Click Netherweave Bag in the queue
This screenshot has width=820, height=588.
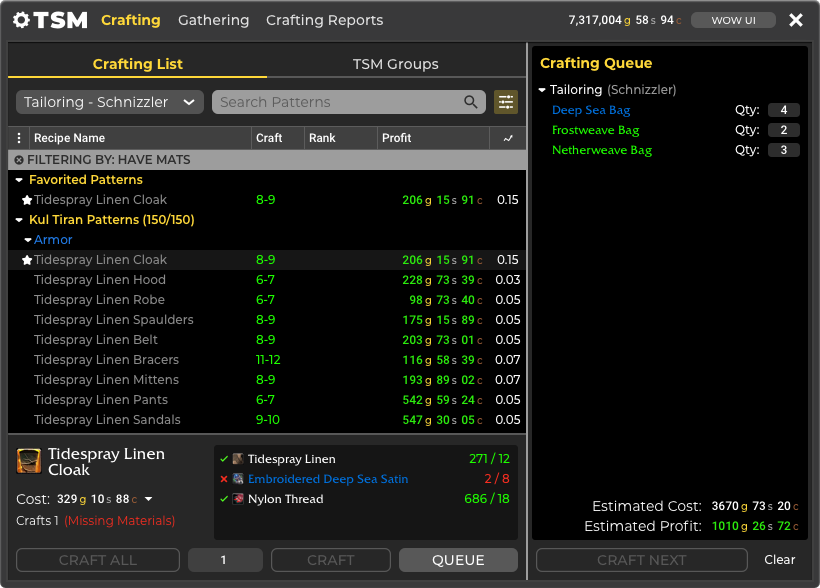click(602, 150)
